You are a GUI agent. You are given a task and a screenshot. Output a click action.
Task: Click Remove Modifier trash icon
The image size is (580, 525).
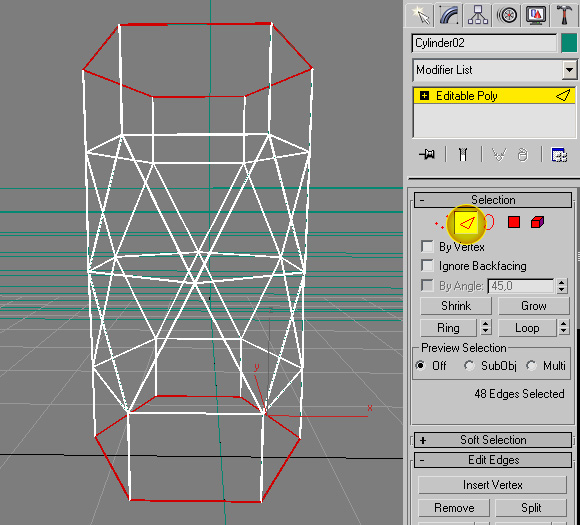pyautogui.click(x=522, y=155)
